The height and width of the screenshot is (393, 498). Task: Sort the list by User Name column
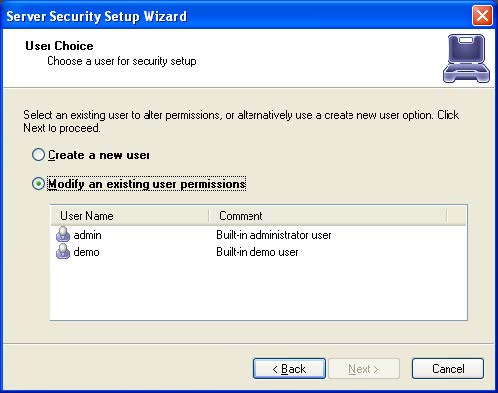pyautogui.click(x=130, y=216)
